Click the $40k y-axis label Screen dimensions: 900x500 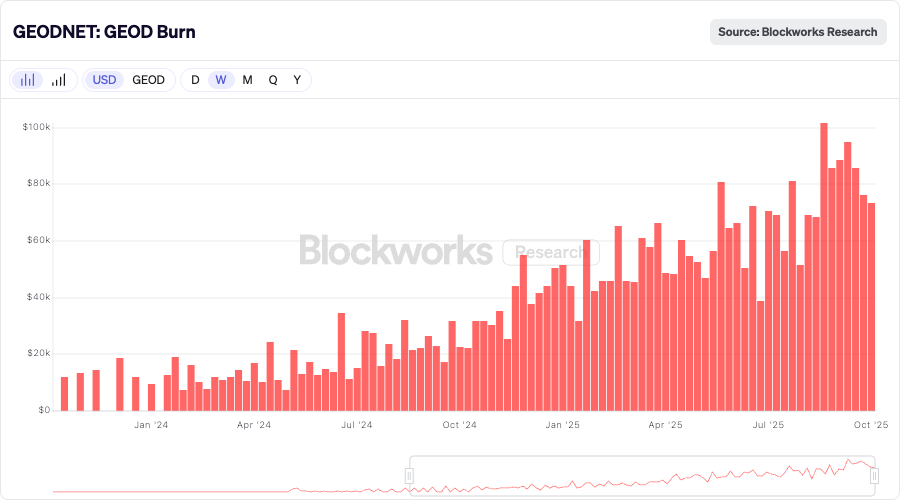[x=38, y=297]
